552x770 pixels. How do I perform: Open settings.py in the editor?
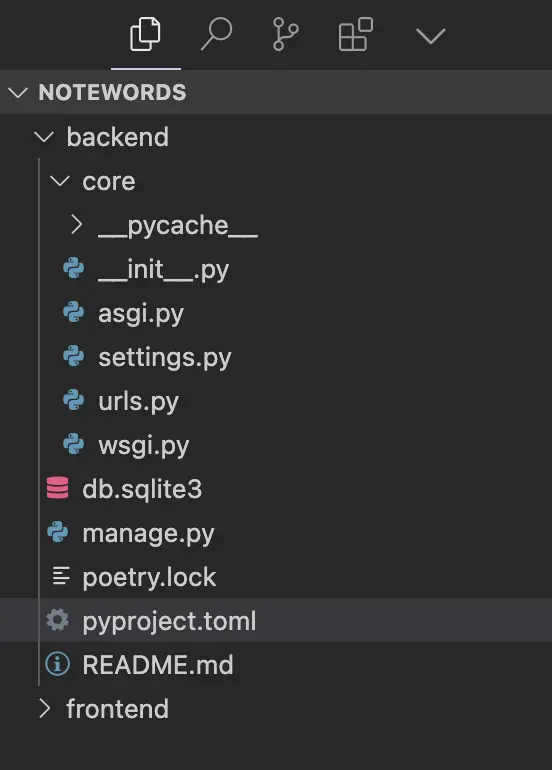pos(276,357)
